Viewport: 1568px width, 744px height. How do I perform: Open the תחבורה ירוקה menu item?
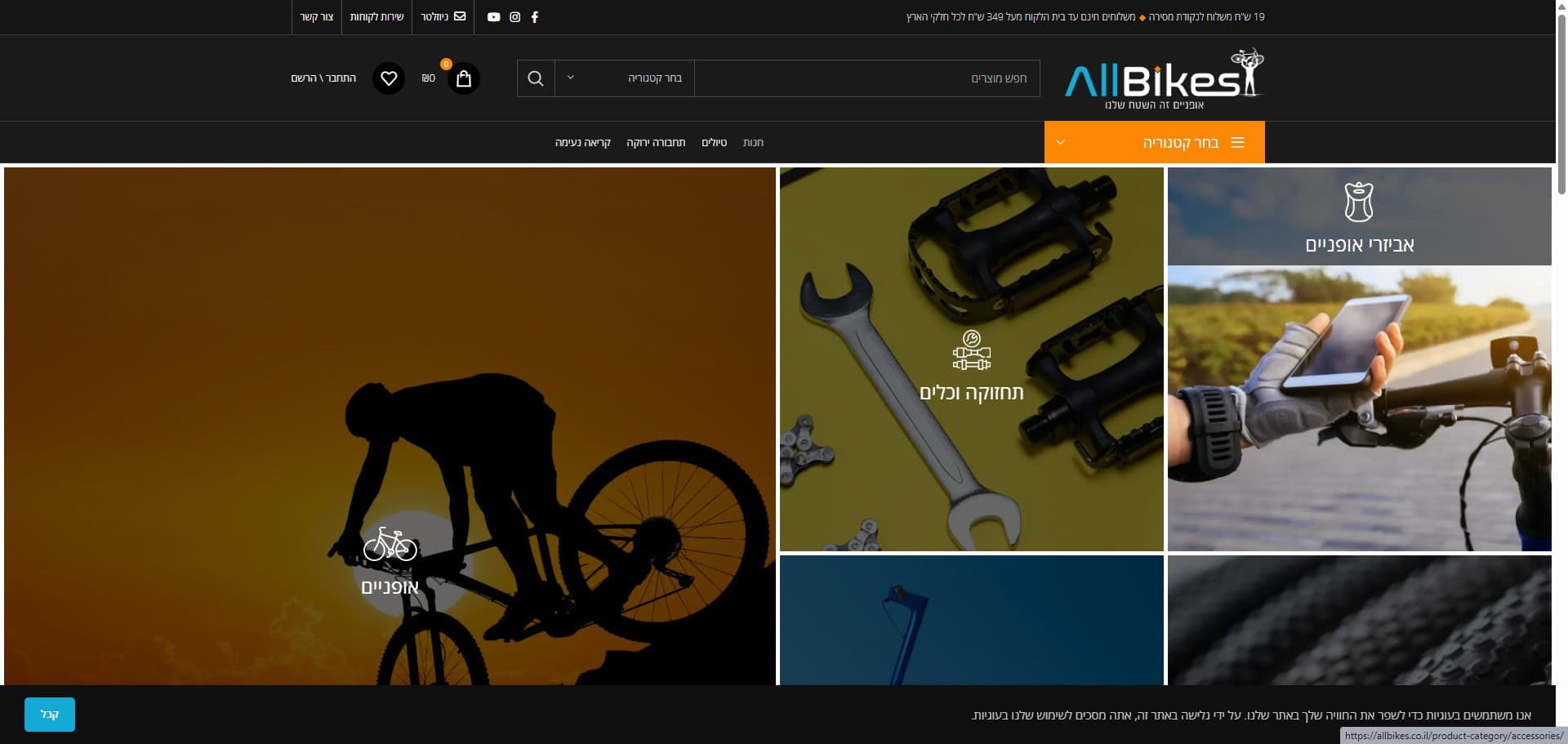(656, 143)
